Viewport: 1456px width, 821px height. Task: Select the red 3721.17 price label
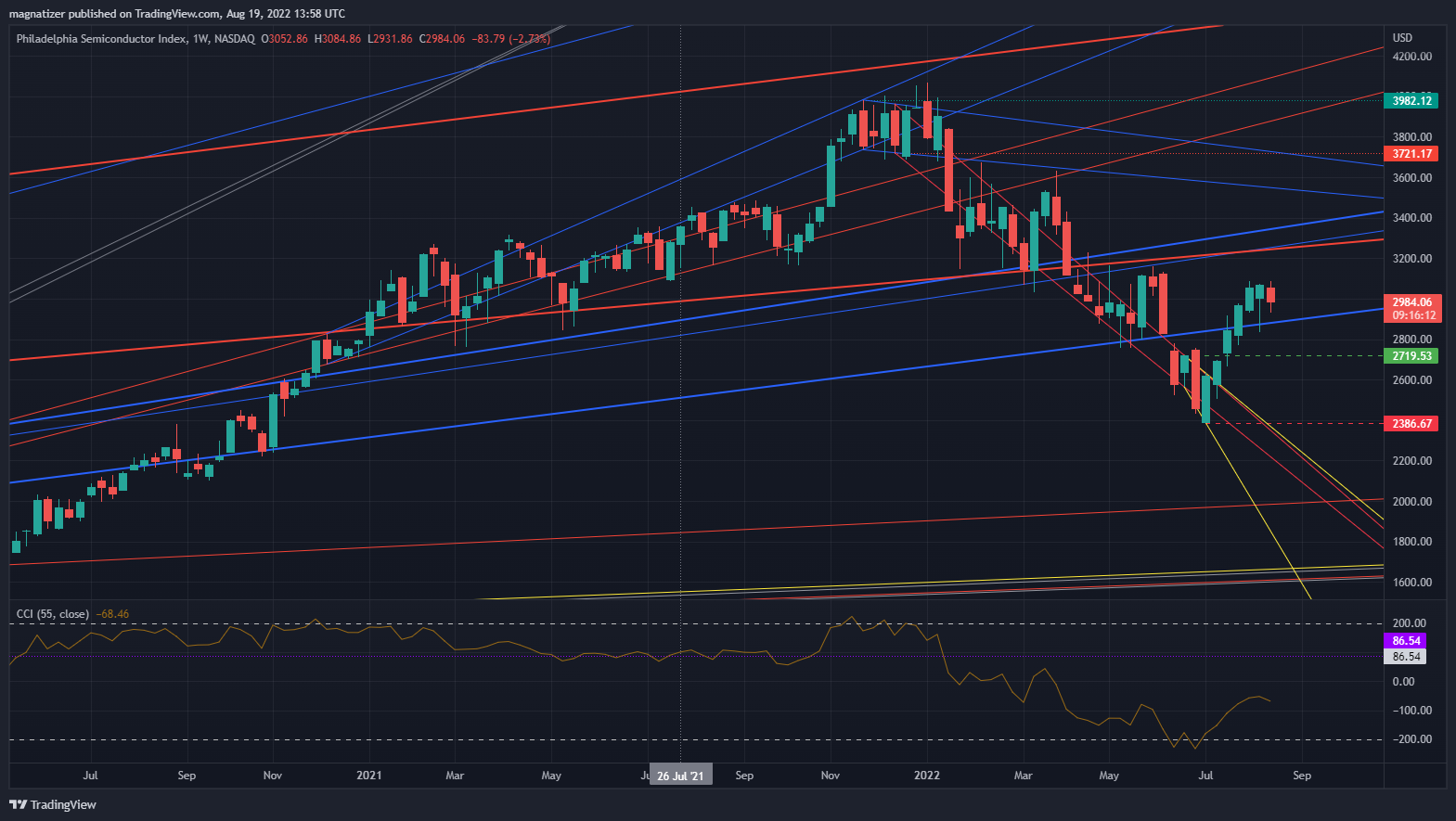pos(1411,154)
